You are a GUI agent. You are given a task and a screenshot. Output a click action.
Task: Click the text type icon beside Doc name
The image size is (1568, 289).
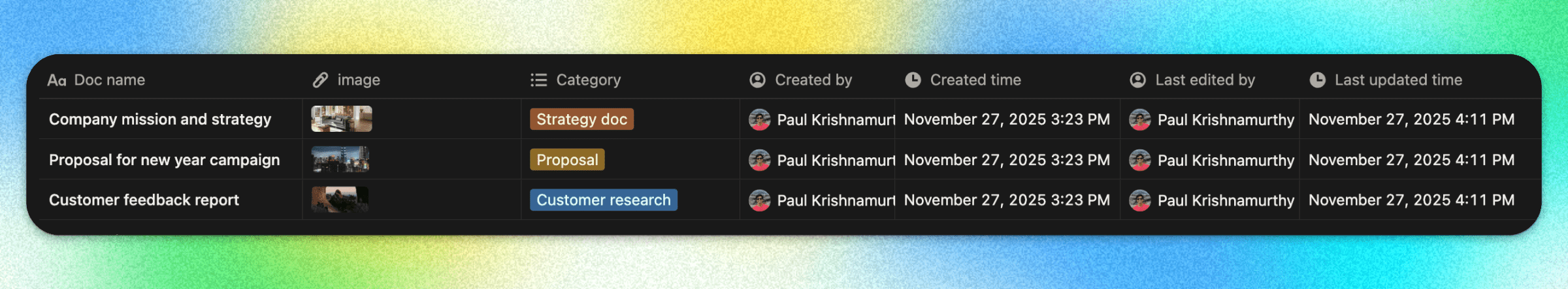[57, 80]
